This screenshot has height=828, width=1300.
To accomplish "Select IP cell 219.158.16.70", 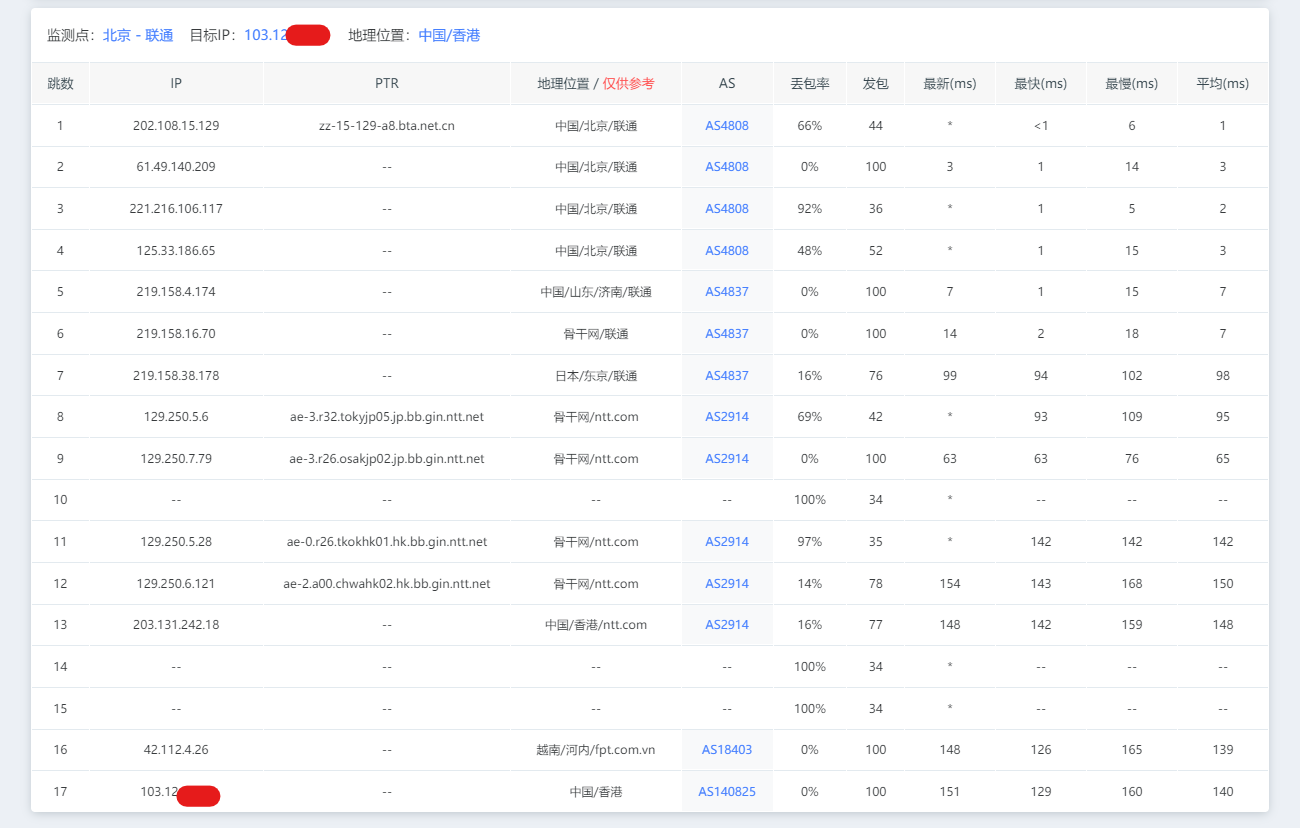I will point(176,334).
